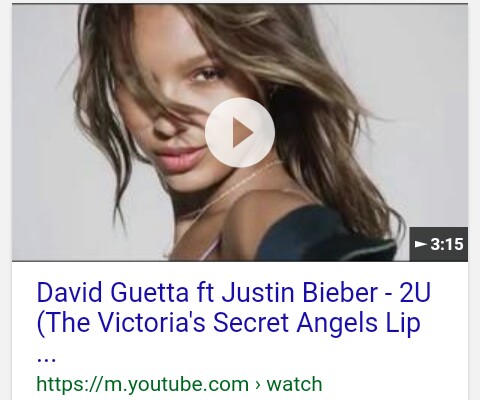Click the word "Secret" in the title

point(251,323)
